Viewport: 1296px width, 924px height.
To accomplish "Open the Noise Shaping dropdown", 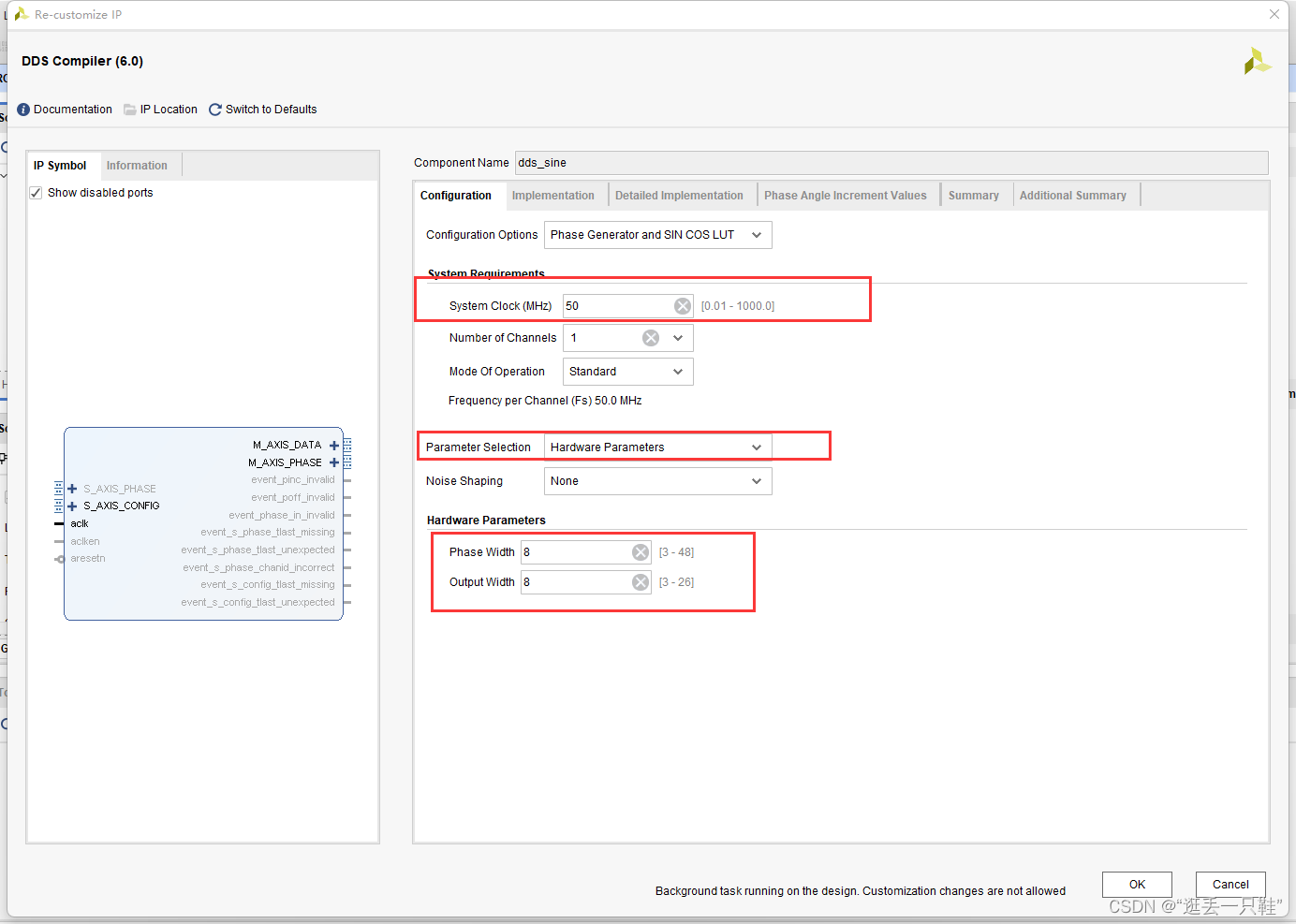I will [x=658, y=481].
